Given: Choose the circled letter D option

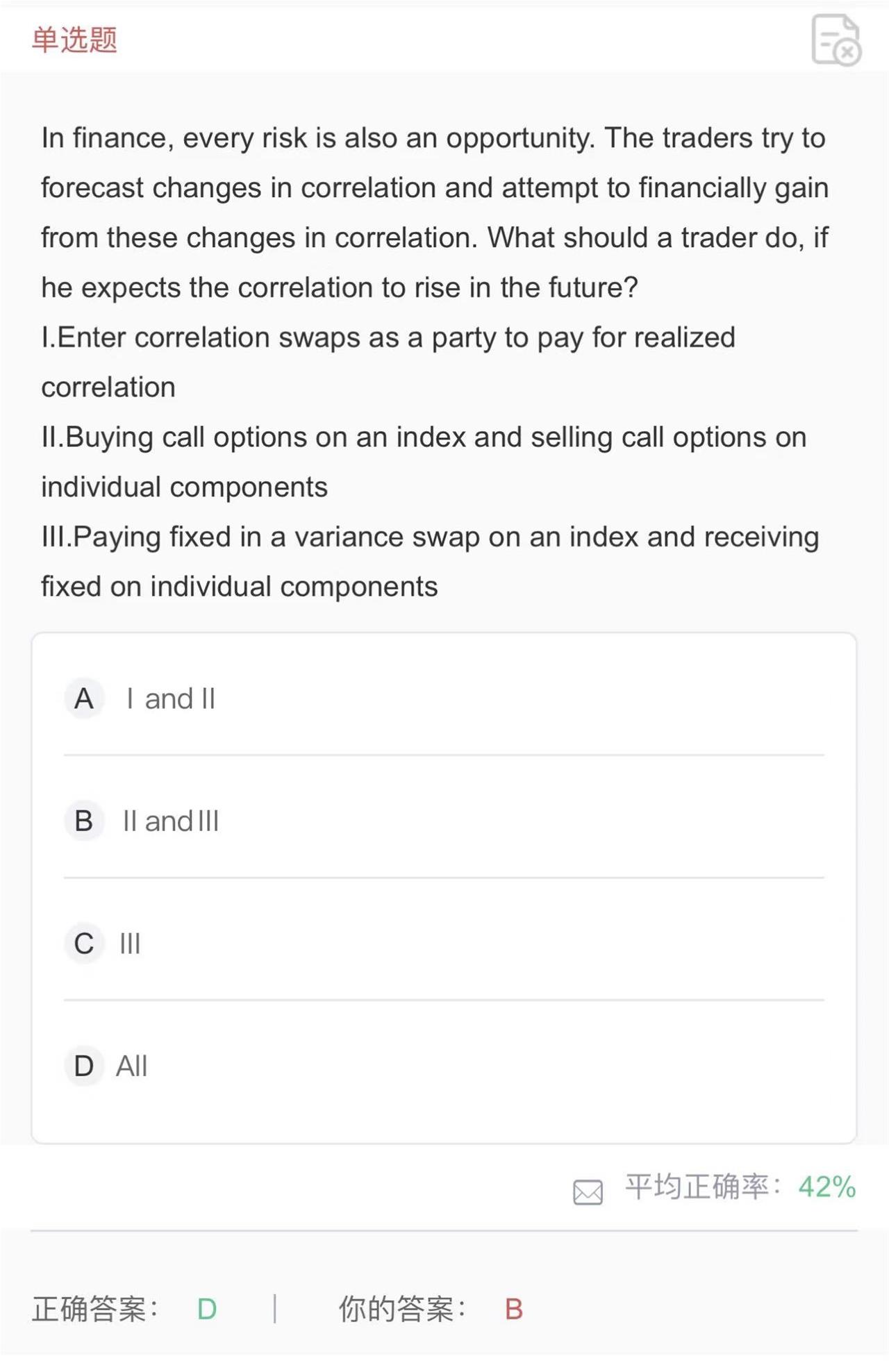Looking at the screenshot, I should click(x=84, y=1066).
